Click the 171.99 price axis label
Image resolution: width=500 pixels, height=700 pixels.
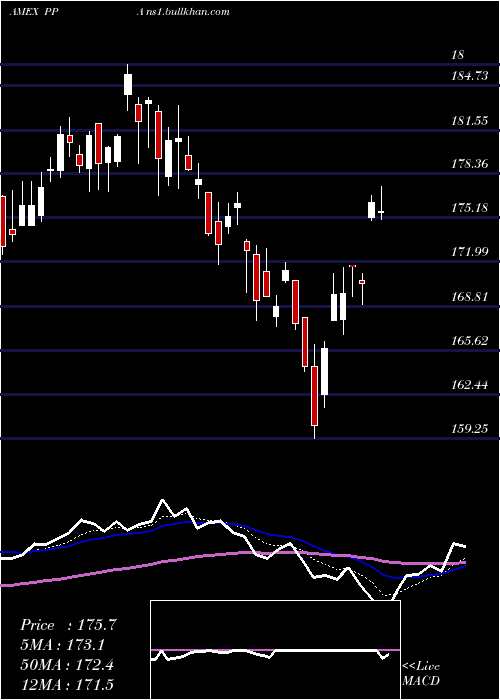pyautogui.click(x=470, y=252)
